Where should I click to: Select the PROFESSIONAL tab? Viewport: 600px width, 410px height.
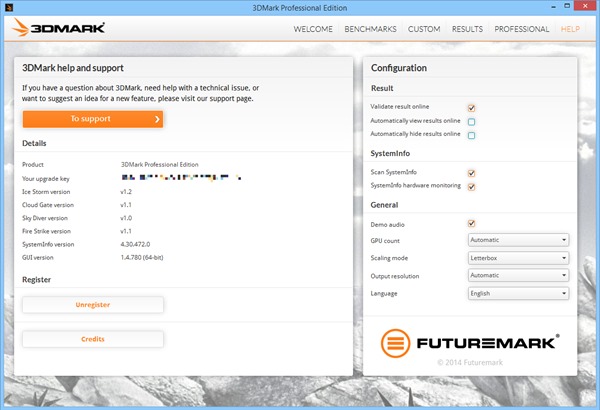coord(522,29)
